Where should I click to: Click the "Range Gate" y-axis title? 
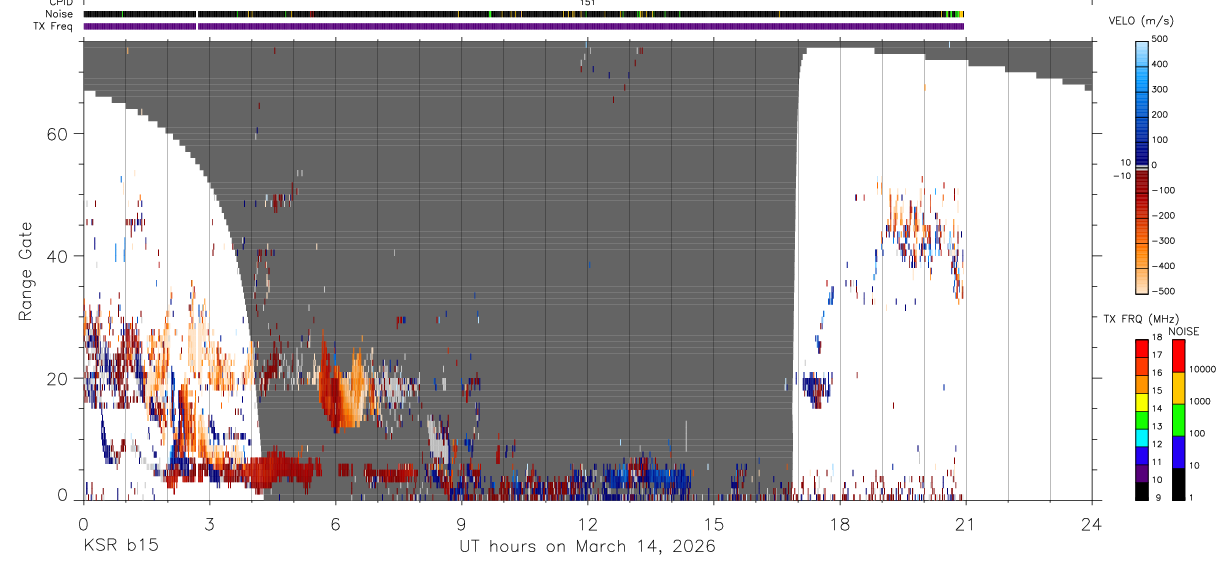(26, 271)
